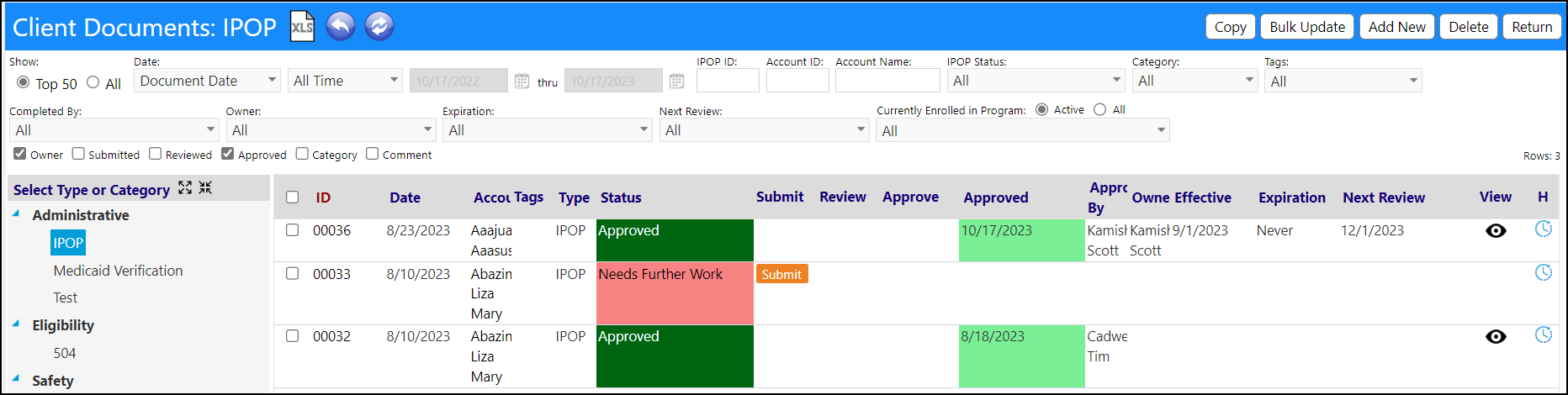Viewport: 1568px width, 395px height.
Task: Sort by the Status column header
Action: coord(621,197)
